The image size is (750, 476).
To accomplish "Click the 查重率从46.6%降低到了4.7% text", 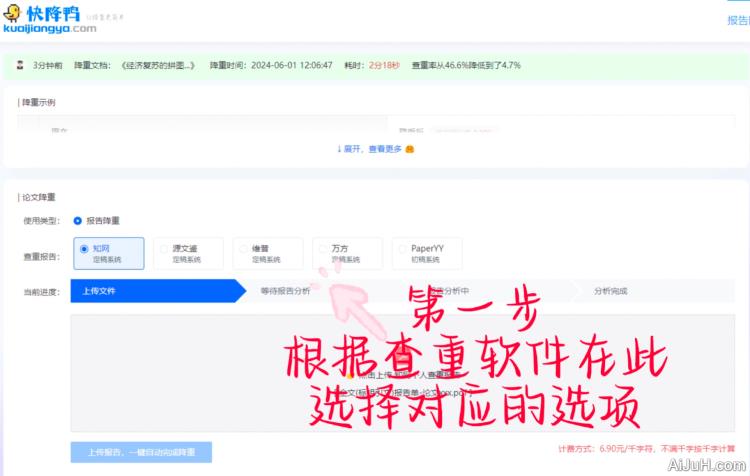I will coord(466,65).
